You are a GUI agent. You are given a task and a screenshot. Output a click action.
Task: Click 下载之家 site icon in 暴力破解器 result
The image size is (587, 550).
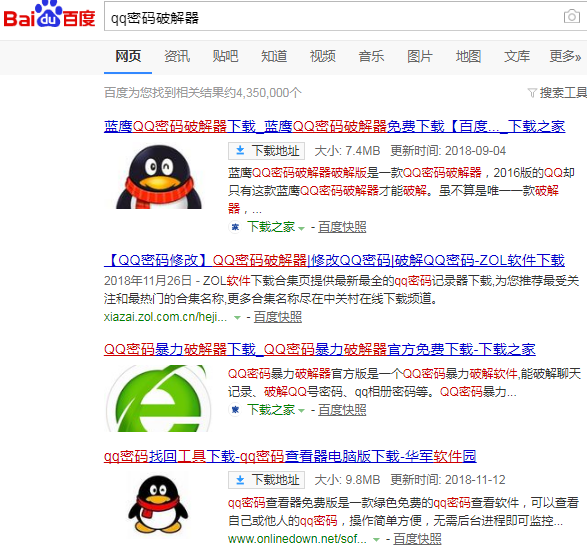pos(235,410)
